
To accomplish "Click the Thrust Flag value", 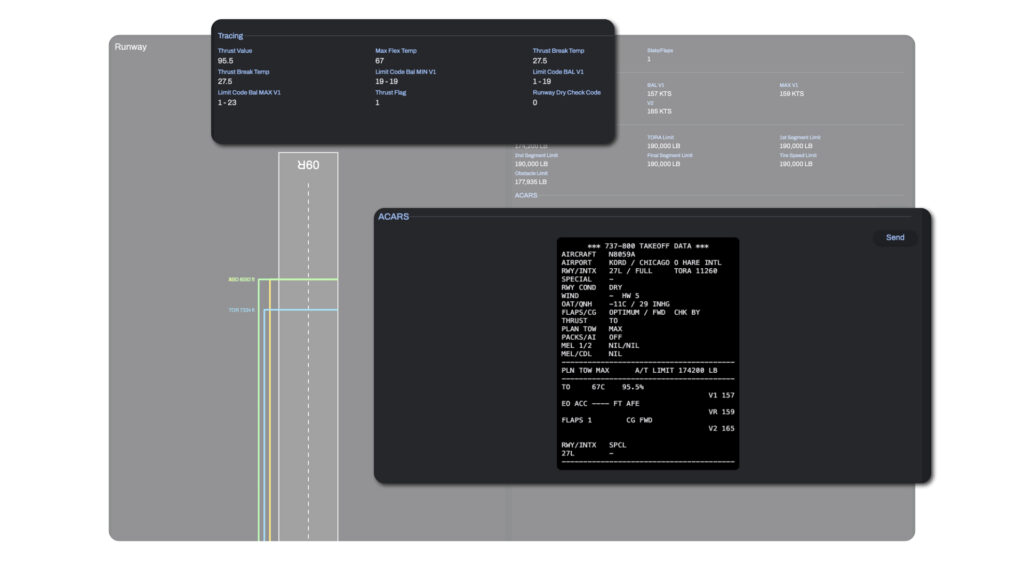I will 377,103.
